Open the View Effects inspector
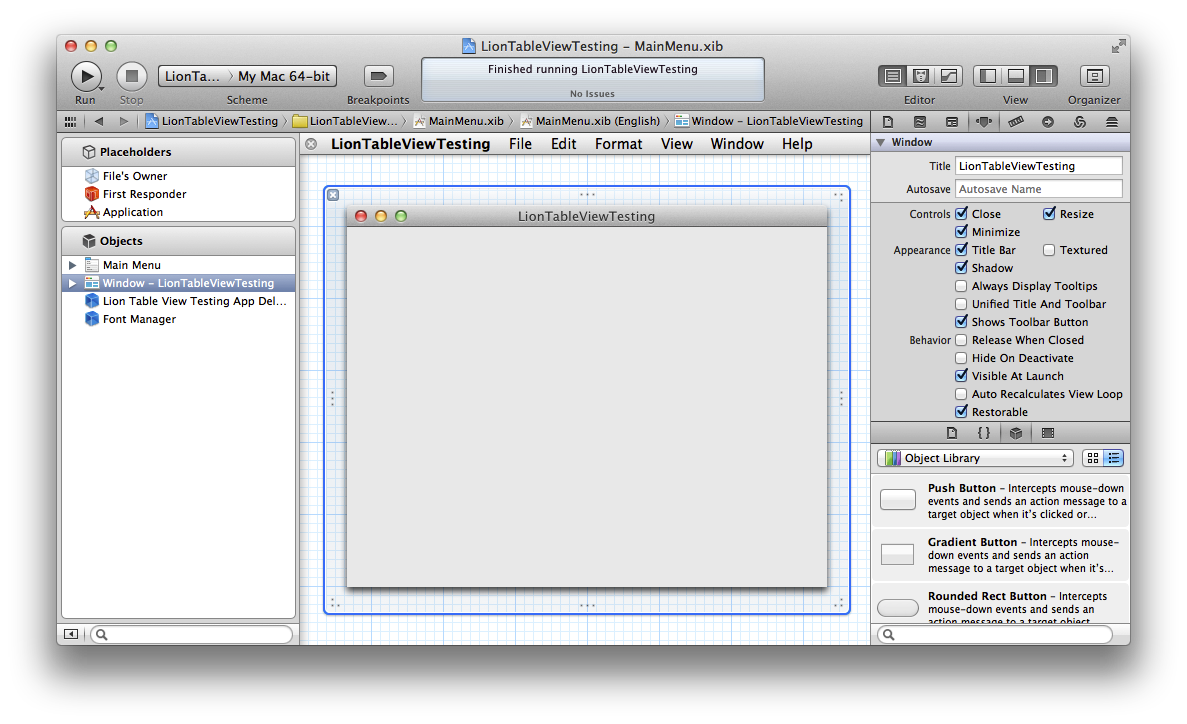This screenshot has height=724, width=1187. click(1111, 122)
